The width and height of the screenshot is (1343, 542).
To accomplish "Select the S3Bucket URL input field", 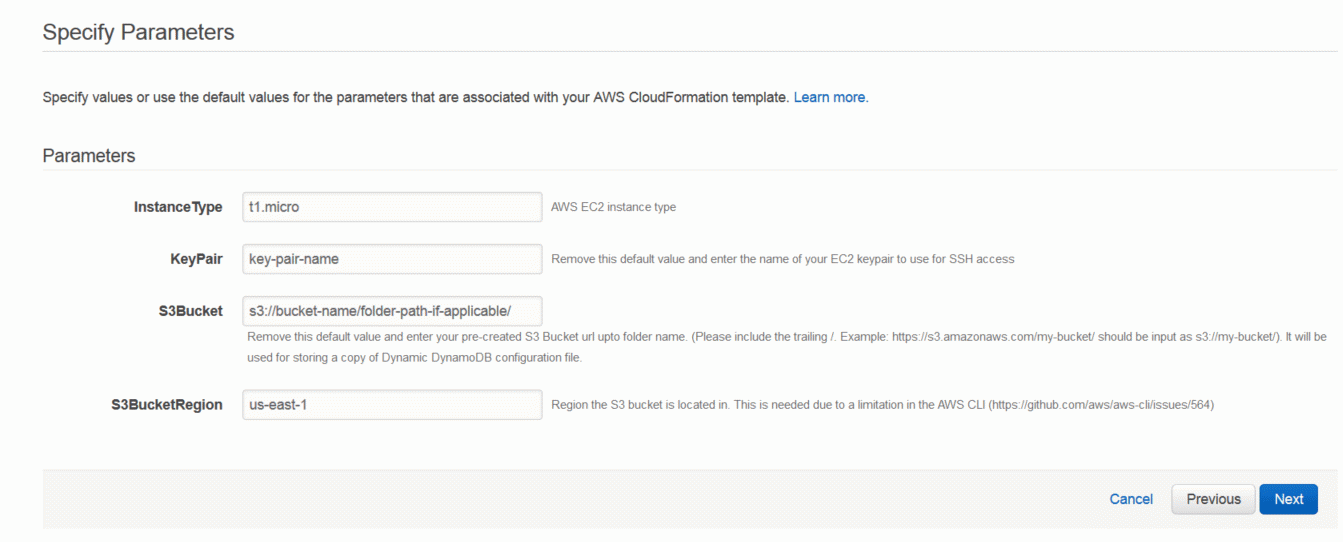I will pos(392,311).
